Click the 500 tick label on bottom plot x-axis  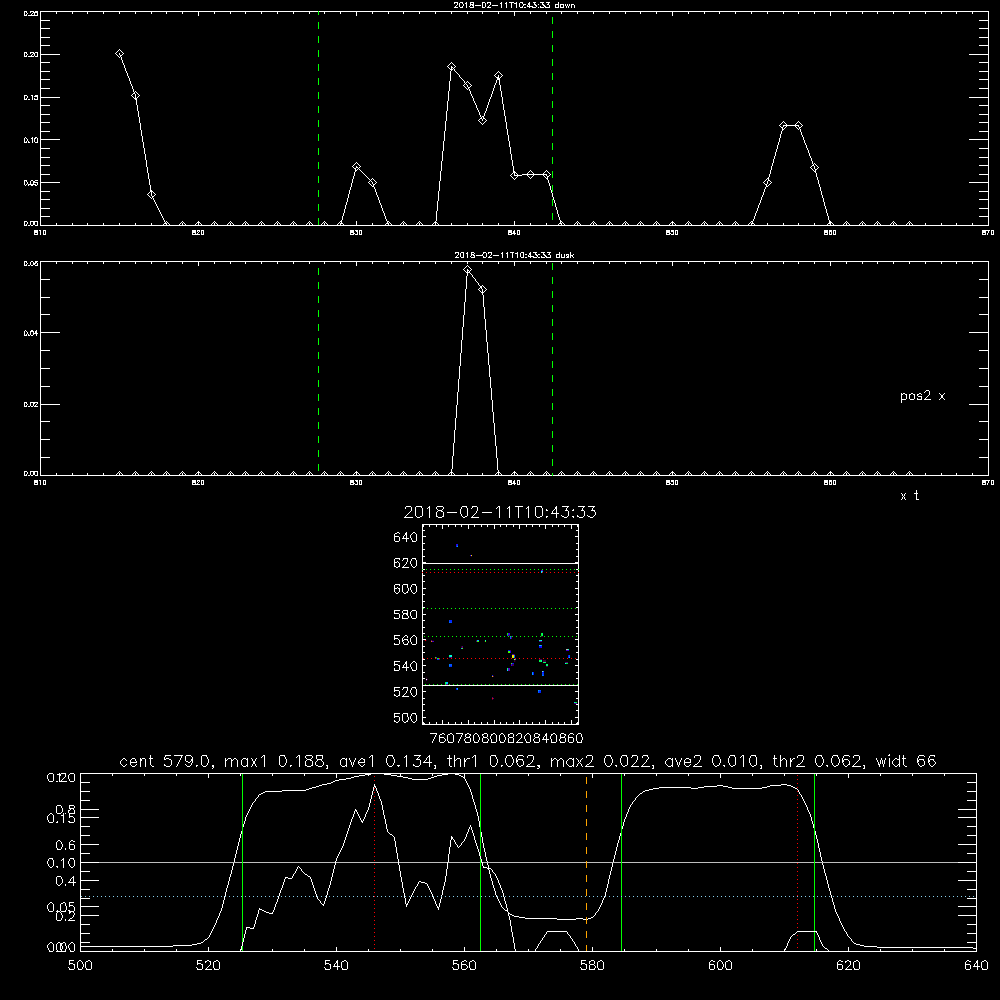[x=80, y=966]
